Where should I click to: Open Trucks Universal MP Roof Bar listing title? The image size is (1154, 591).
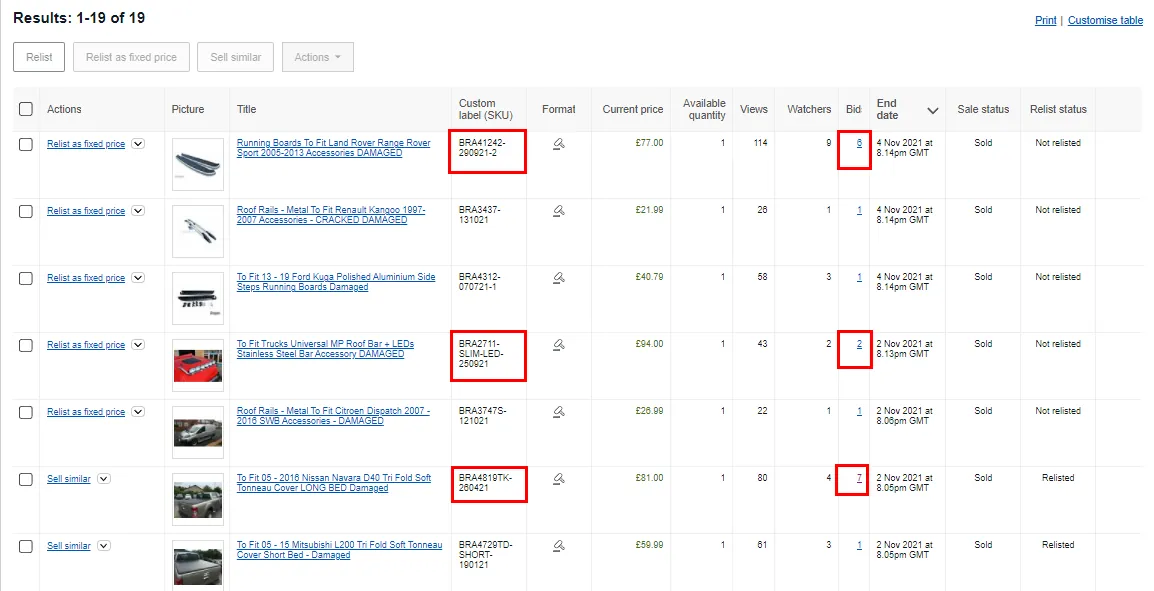point(325,349)
